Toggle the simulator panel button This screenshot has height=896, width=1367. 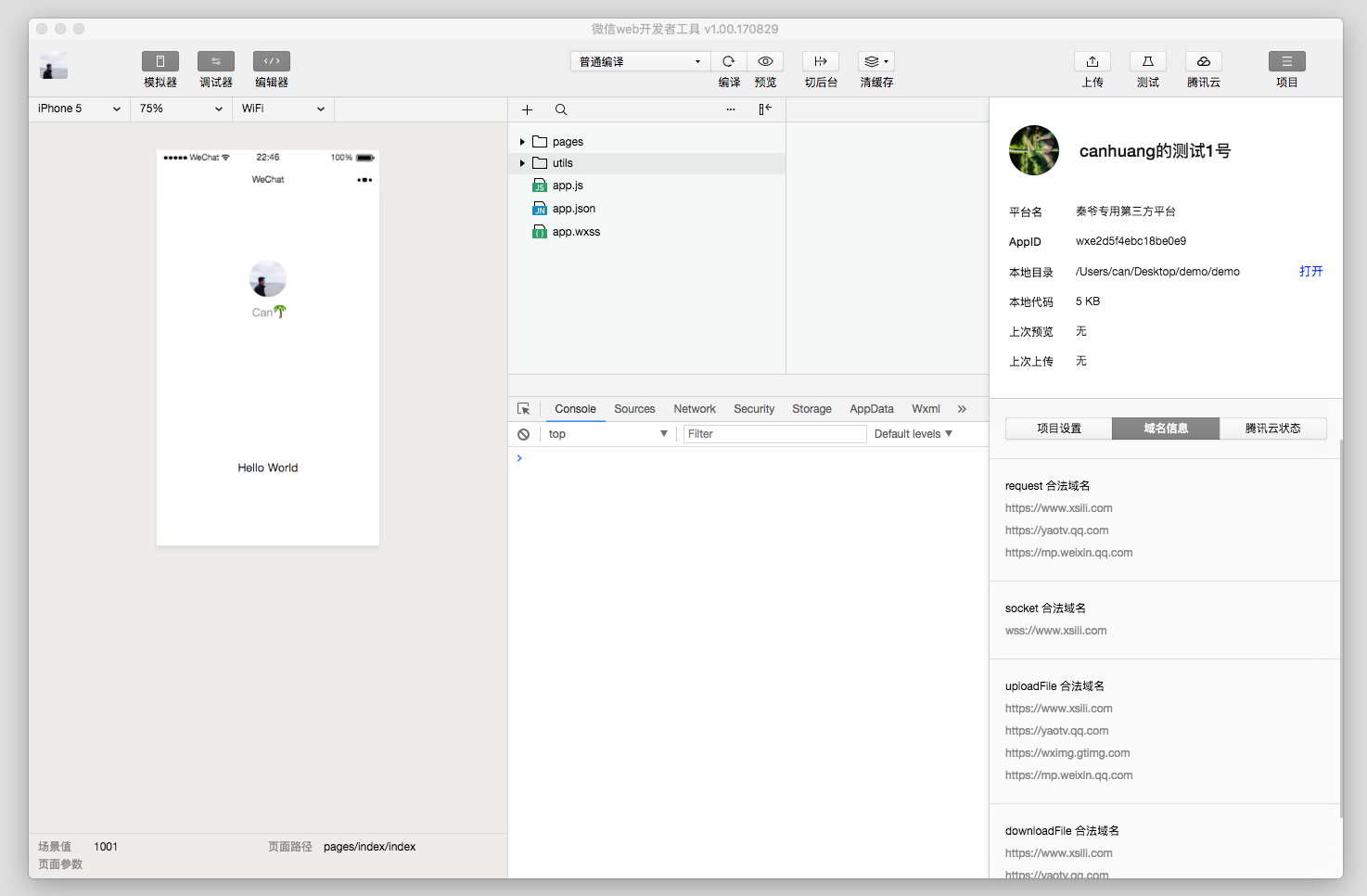pyautogui.click(x=160, y=61)
